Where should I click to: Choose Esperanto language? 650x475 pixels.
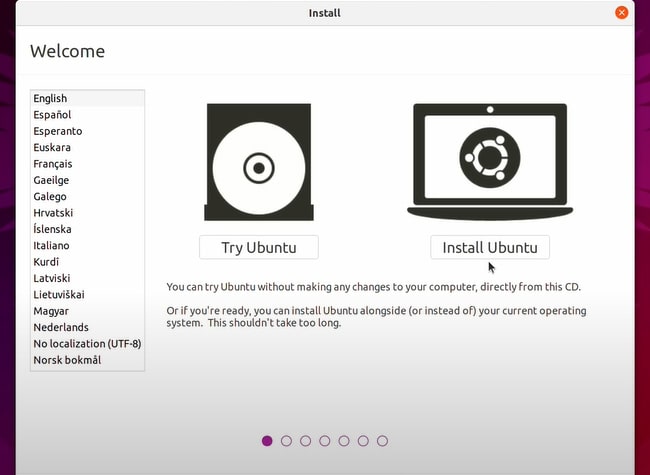87,131
